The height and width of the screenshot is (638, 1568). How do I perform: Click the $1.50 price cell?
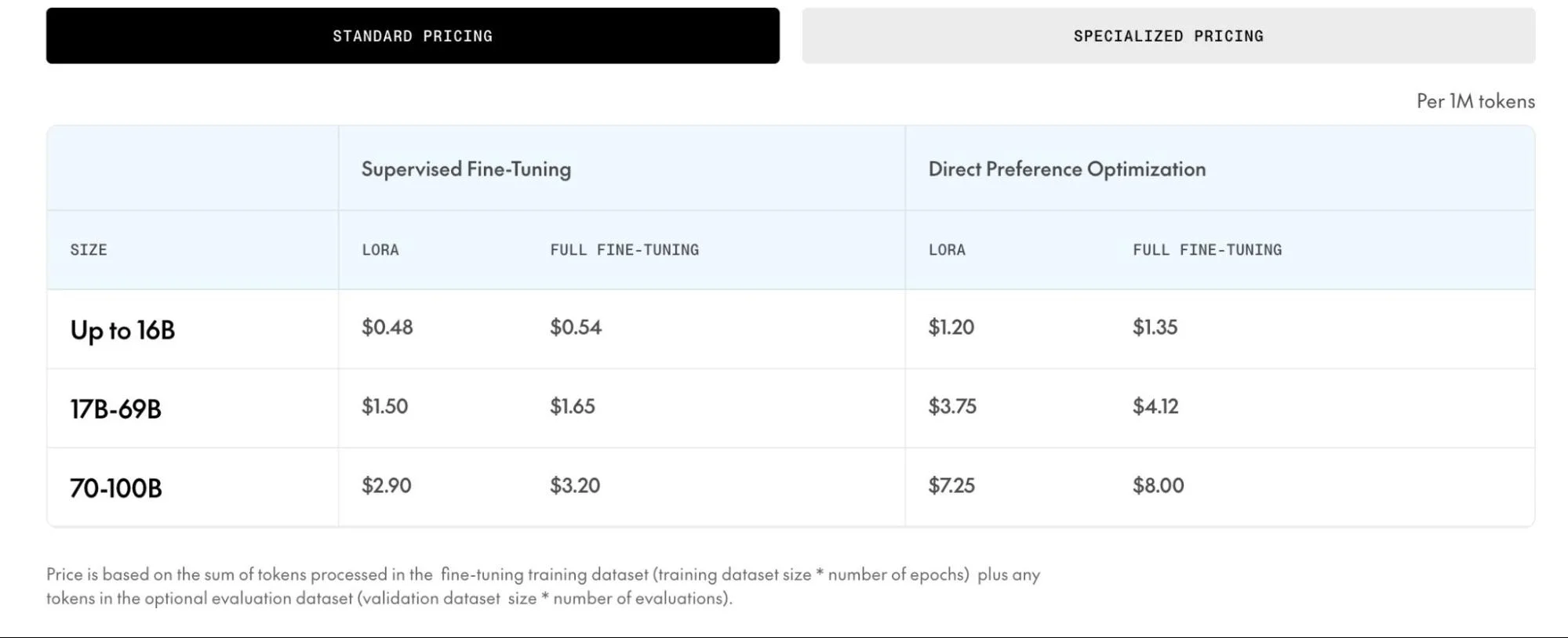click(385, 407)
